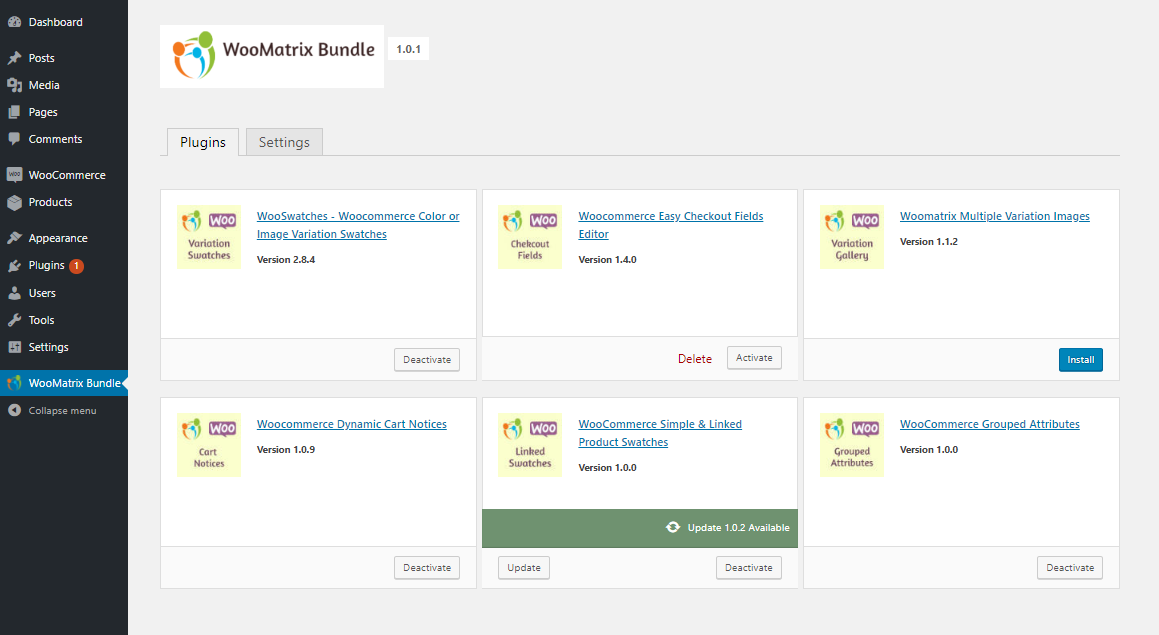
Task: Click the WooCommerce icon in sidebar
Action: [x=14, y=174]
